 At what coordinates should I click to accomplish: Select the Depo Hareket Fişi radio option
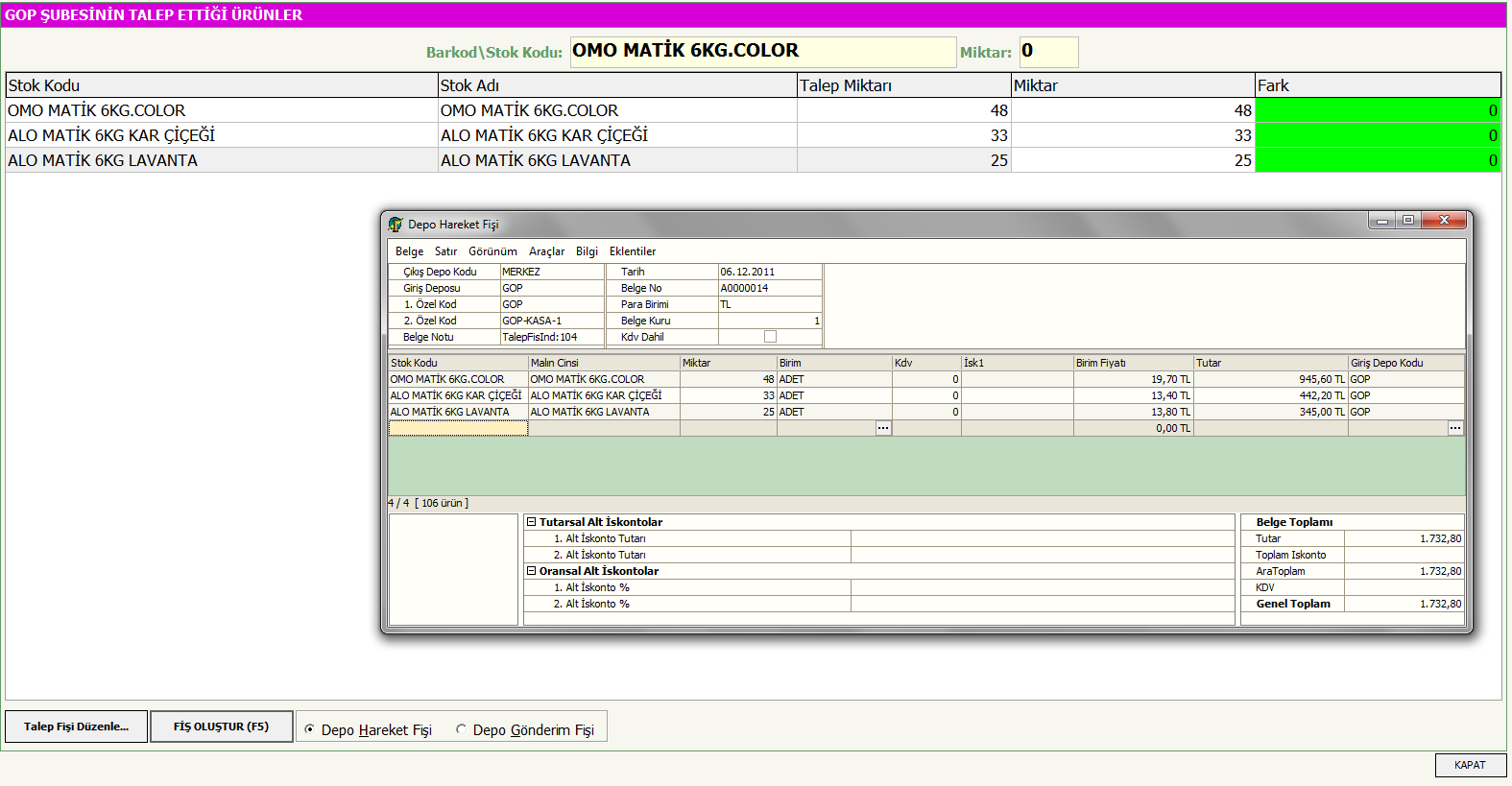309,729
